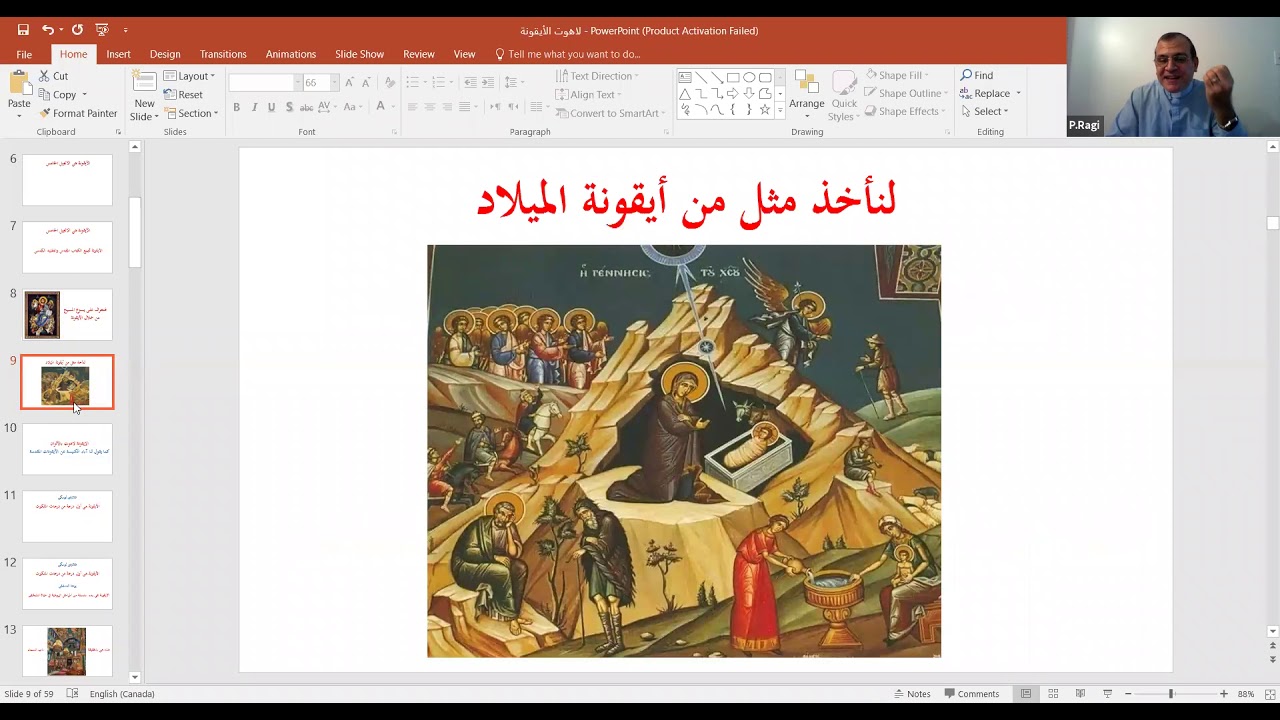
Task: Start Slide Show from status bar
Action: 1107,694
